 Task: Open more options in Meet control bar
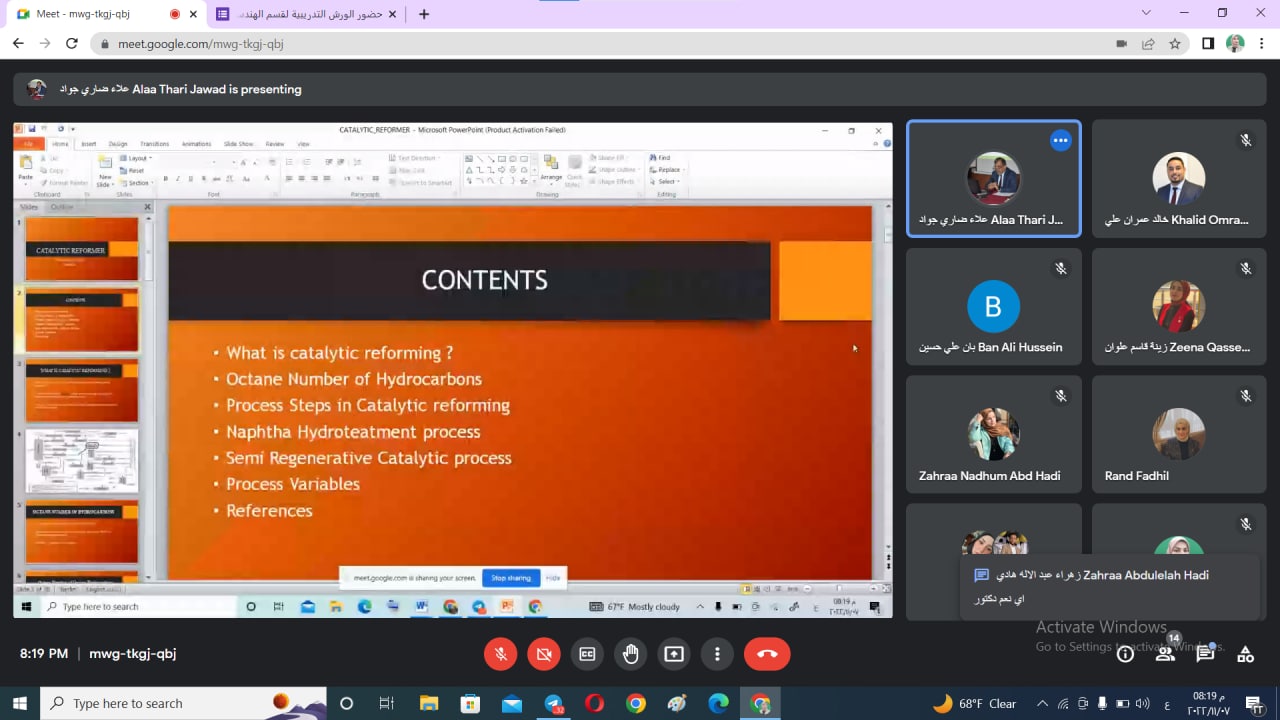point(717,654)
